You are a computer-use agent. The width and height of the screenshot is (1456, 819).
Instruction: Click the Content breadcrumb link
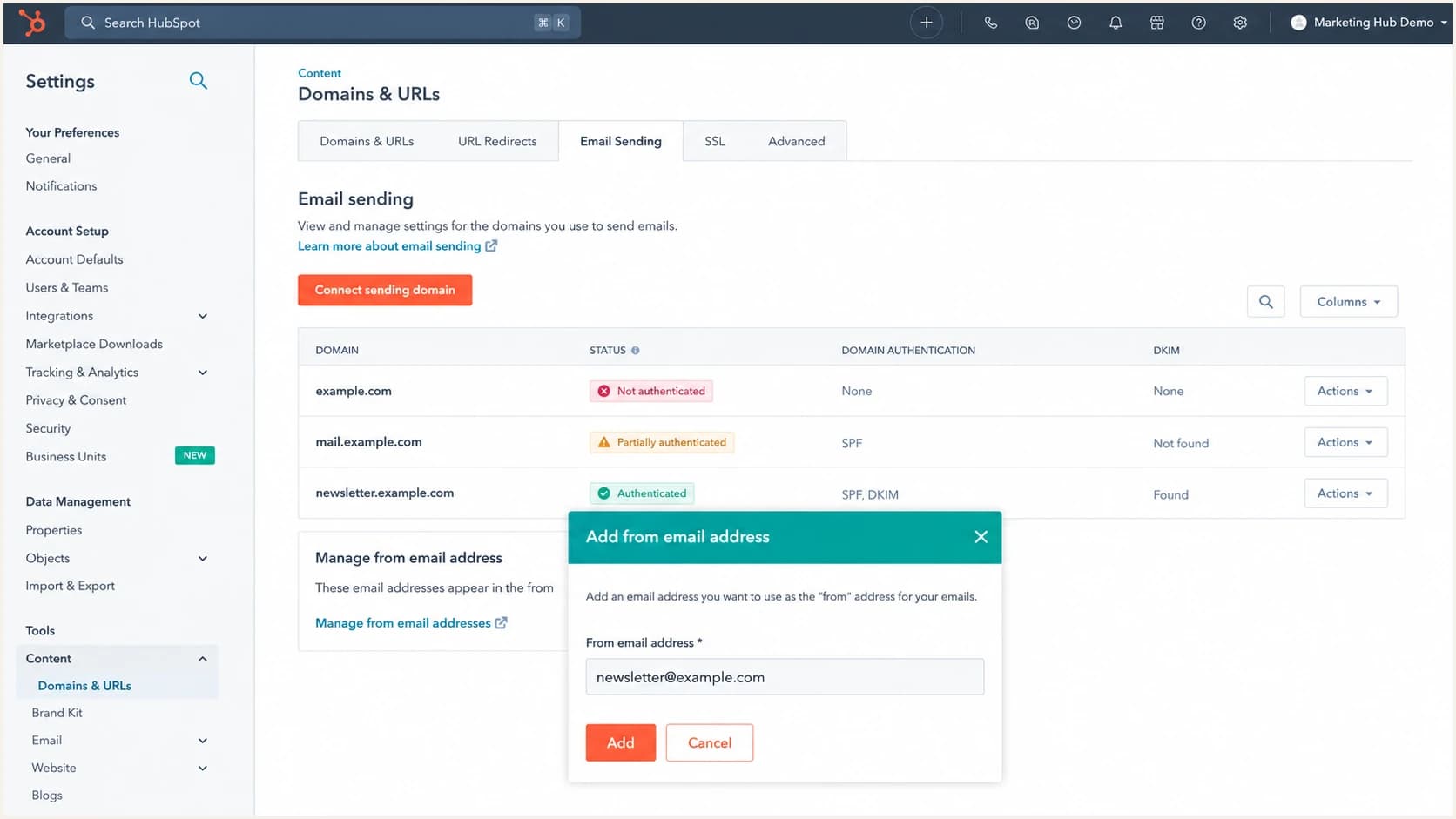(320, 73)
